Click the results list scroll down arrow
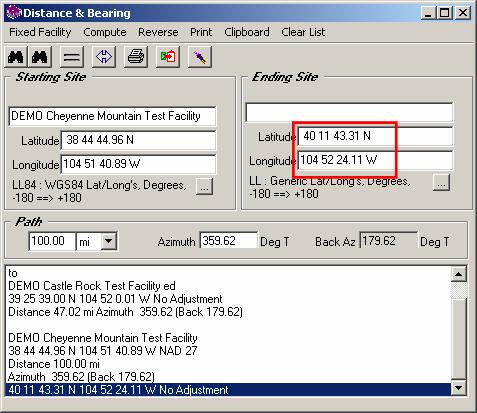The height and width of the screenshot is (413, 477). click(458, 388)
